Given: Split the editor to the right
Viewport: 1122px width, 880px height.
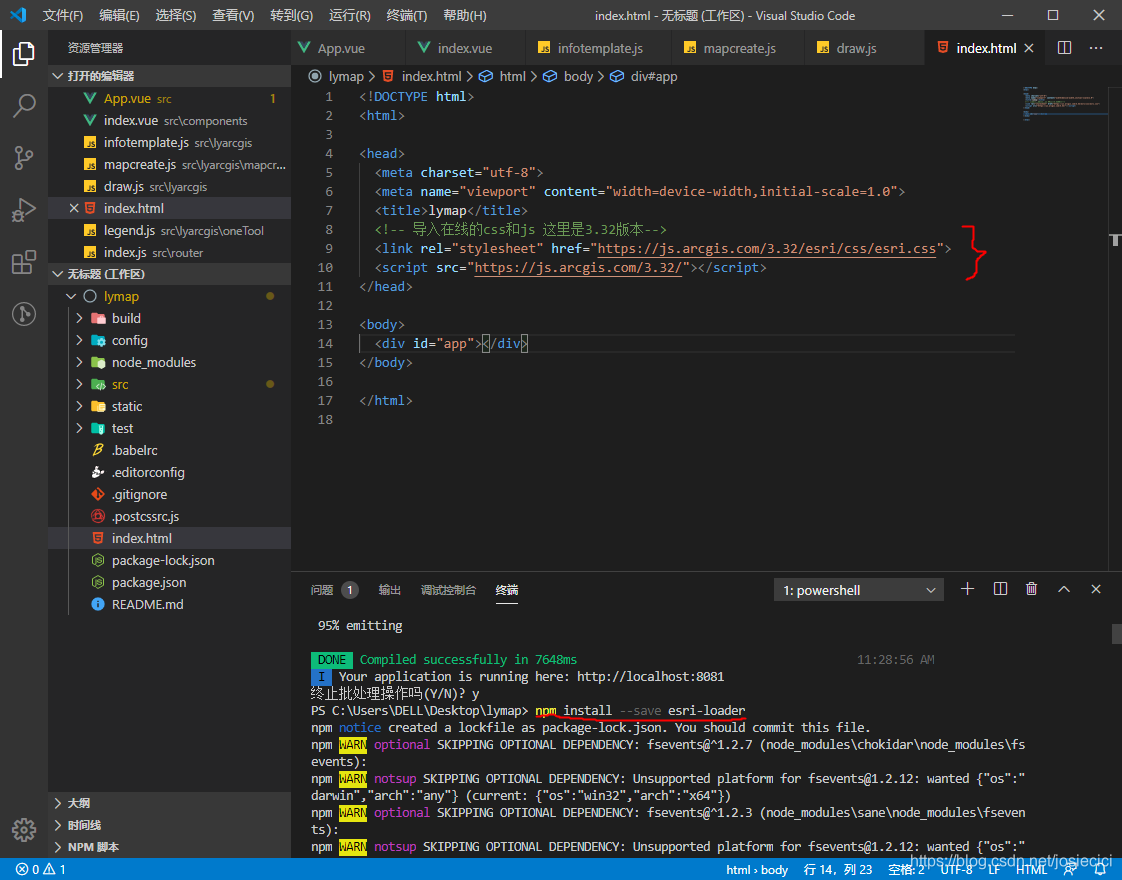Looking at the screenshot, I should (x=1064, y=48).
